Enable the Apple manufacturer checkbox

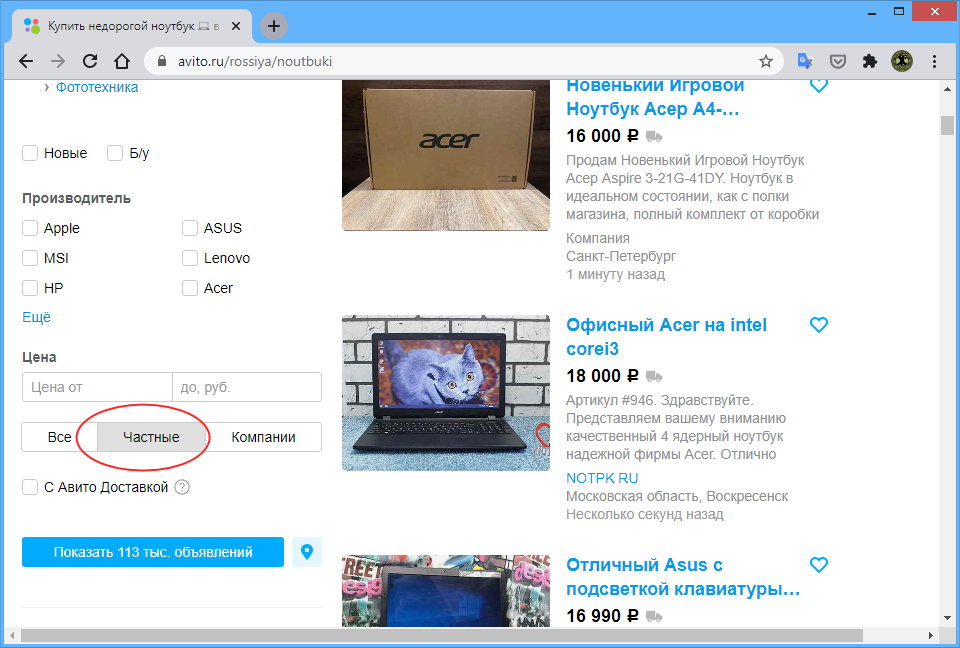pyautogui.click(x=31, y=228)
